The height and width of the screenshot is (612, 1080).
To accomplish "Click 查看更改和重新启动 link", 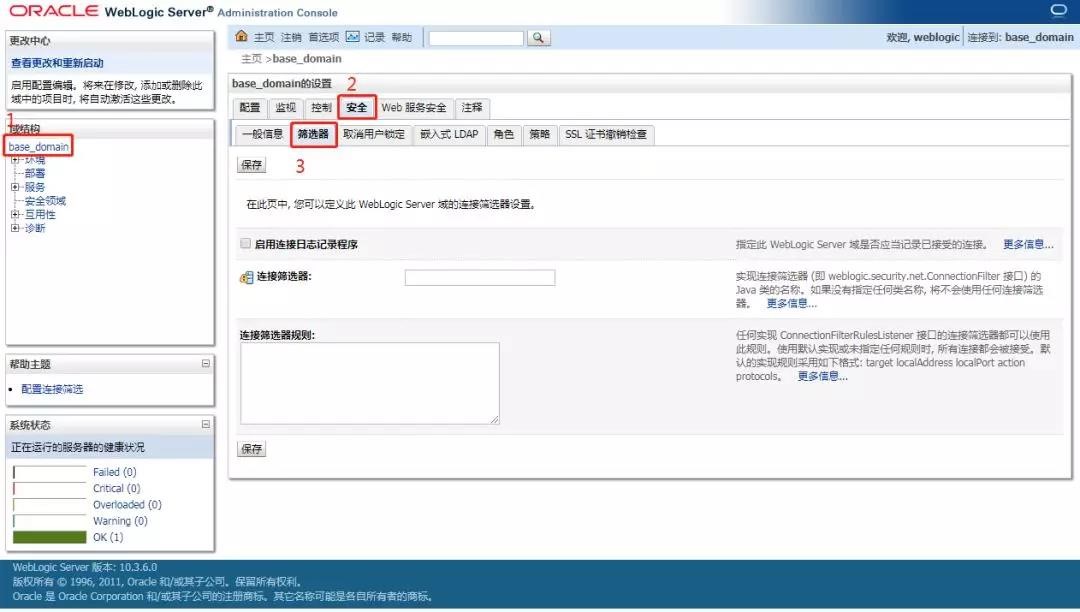I will (57, 63).
